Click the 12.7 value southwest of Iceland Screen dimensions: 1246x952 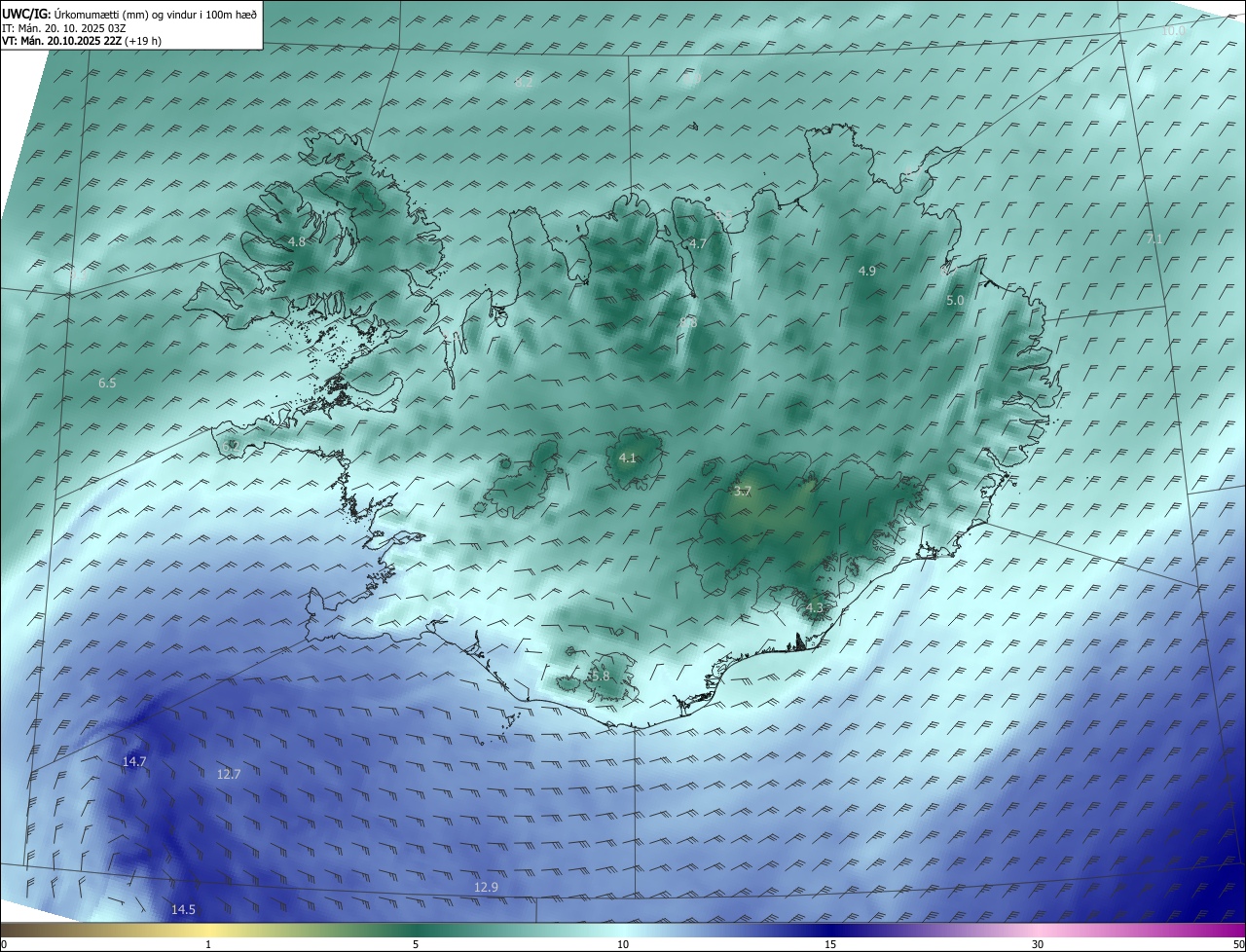click(229, 774)
